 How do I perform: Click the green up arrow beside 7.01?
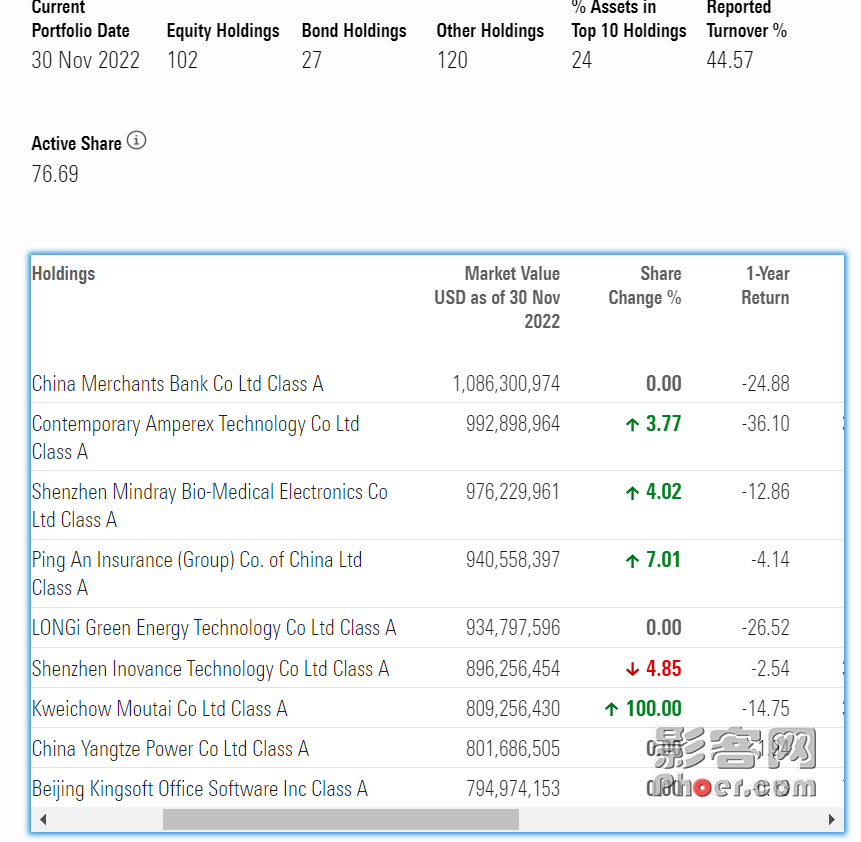tap(633, 561)
